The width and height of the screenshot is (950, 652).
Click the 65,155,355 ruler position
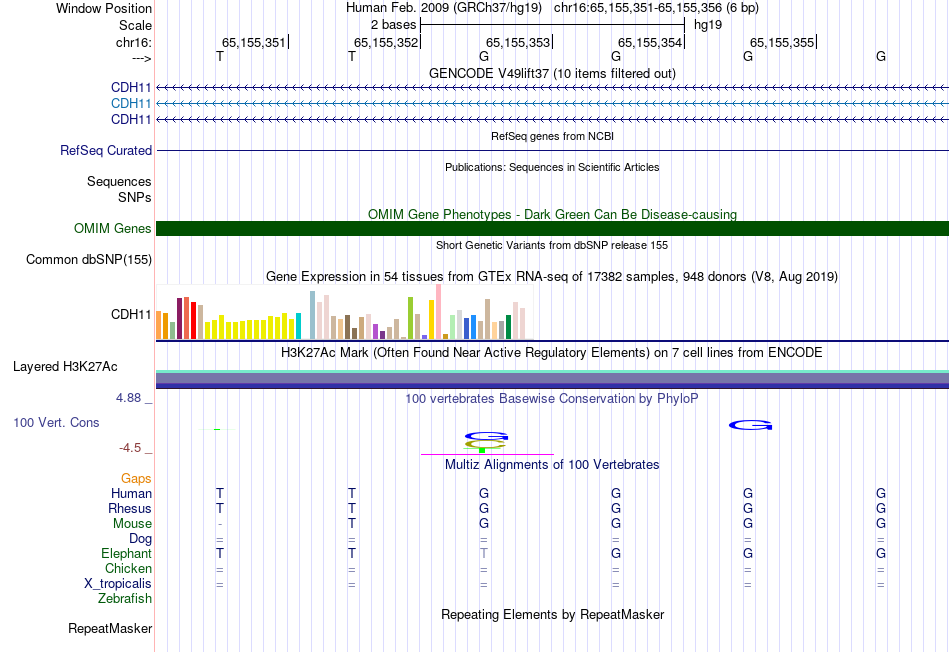tap(782, 42)
